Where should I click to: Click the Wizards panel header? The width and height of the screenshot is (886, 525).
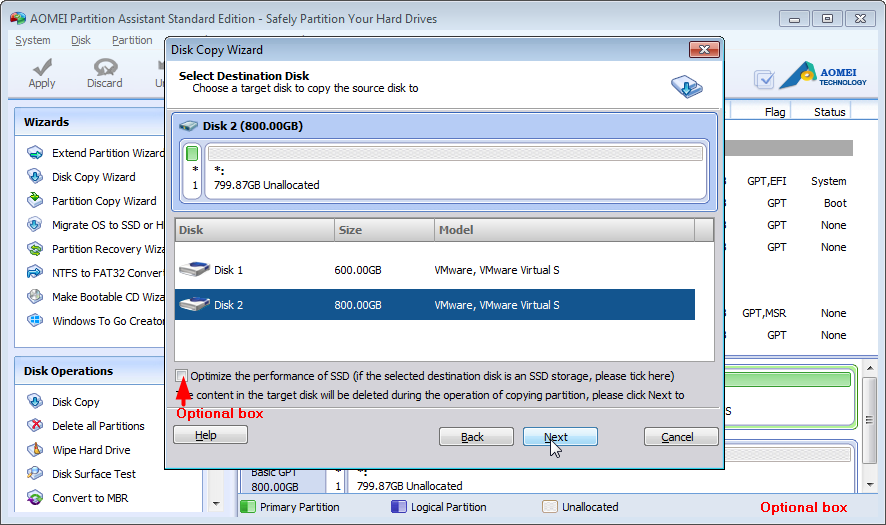90,122
